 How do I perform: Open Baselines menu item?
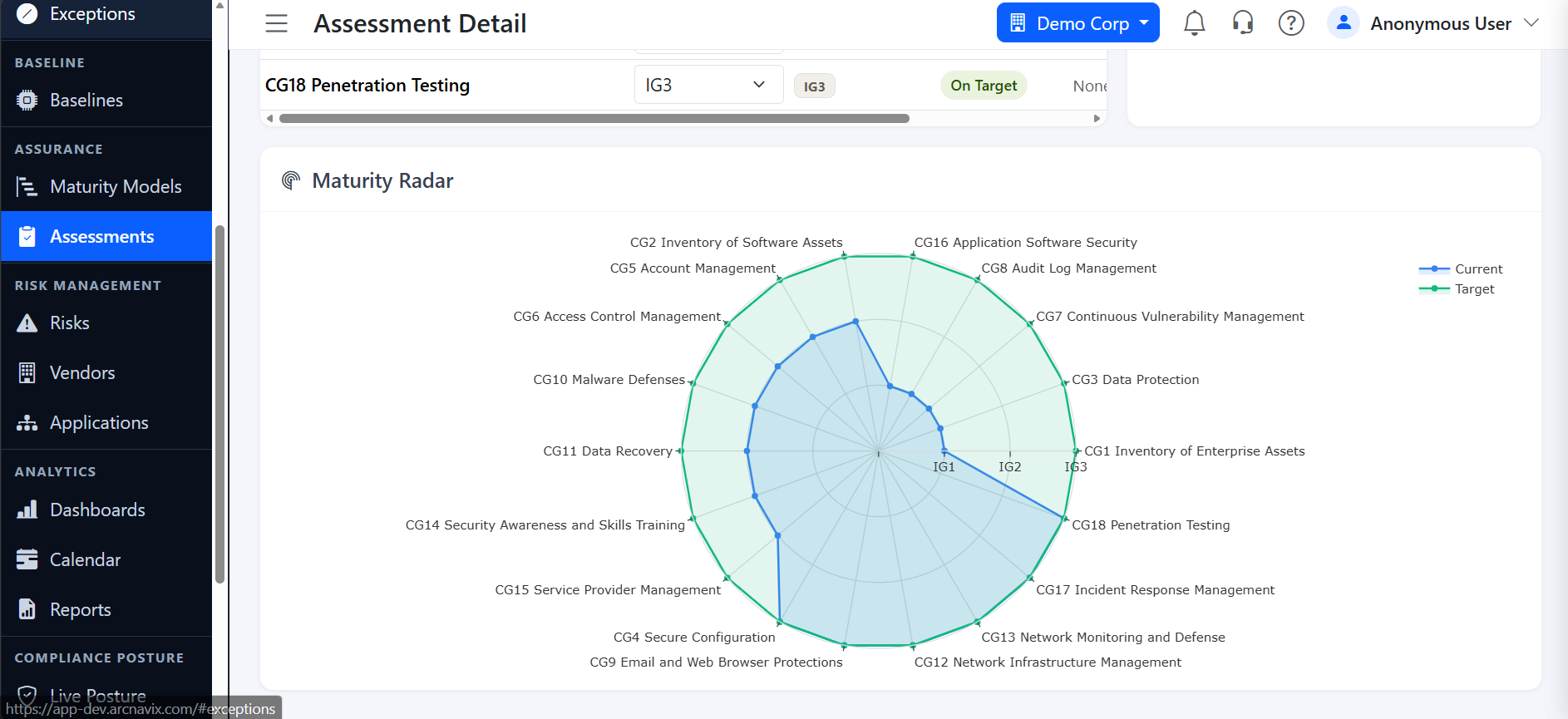click(106, 101)
